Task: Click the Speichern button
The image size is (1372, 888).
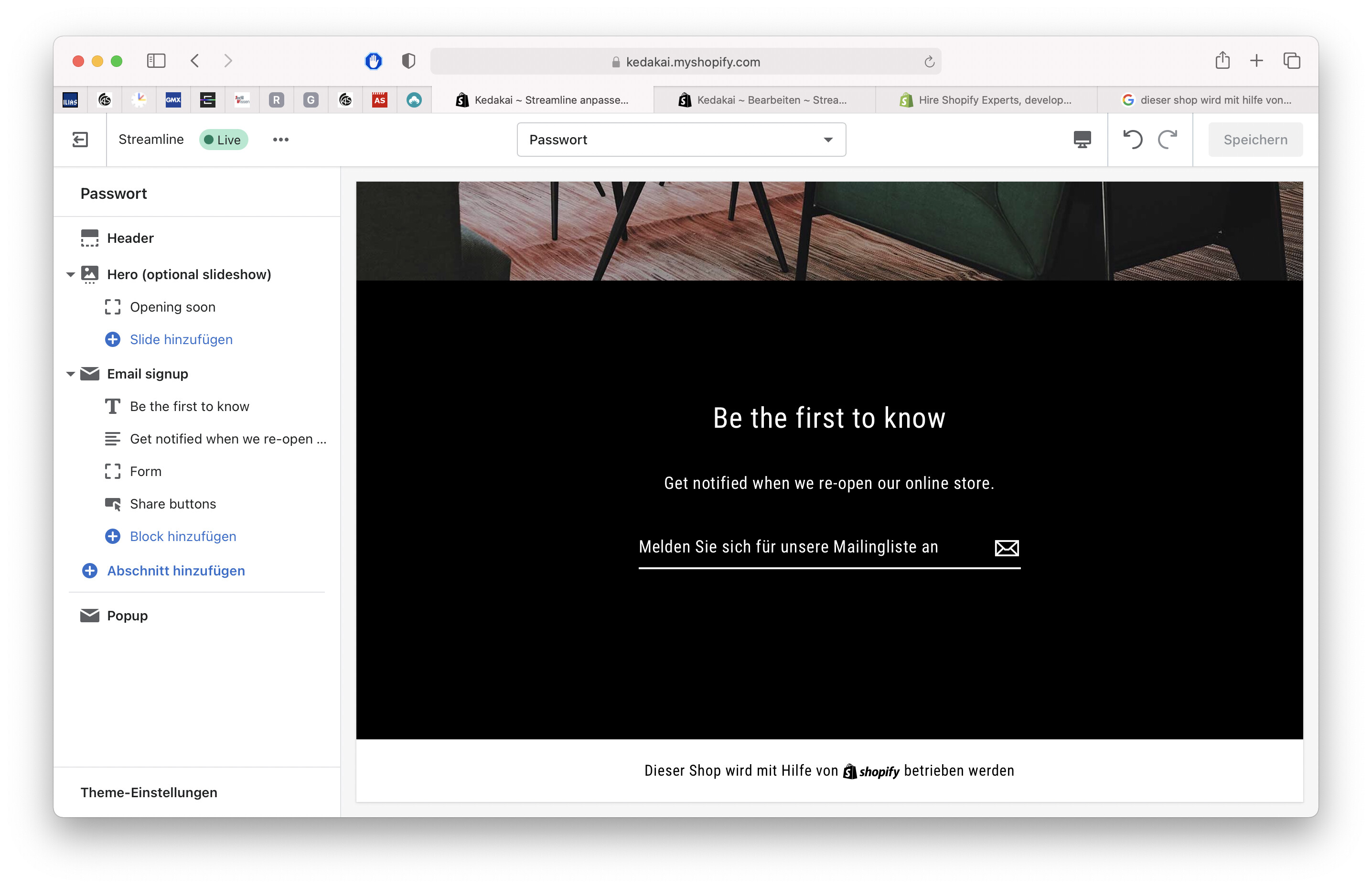Action: click(x=1254, y=140)
